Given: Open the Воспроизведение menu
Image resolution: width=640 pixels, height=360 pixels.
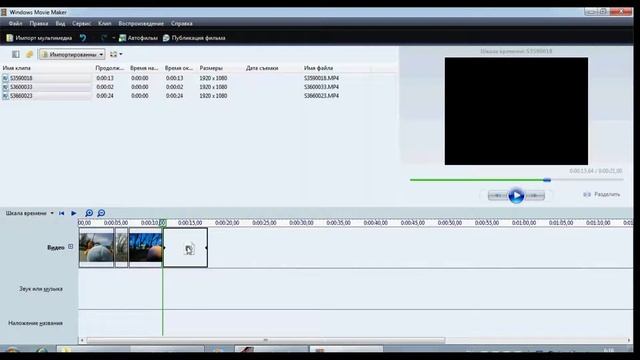Looking at the screenshot, I should 141,23.
